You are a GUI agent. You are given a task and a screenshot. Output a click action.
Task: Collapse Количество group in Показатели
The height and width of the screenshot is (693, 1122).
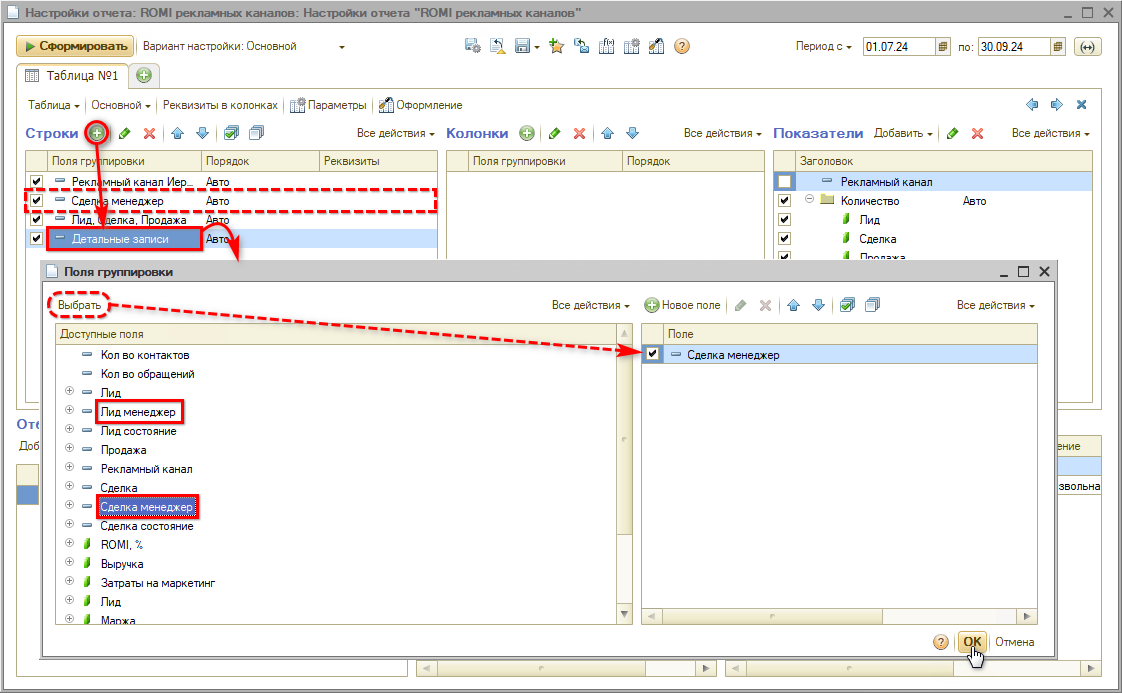pyautogui.click(x=809, y=199)
